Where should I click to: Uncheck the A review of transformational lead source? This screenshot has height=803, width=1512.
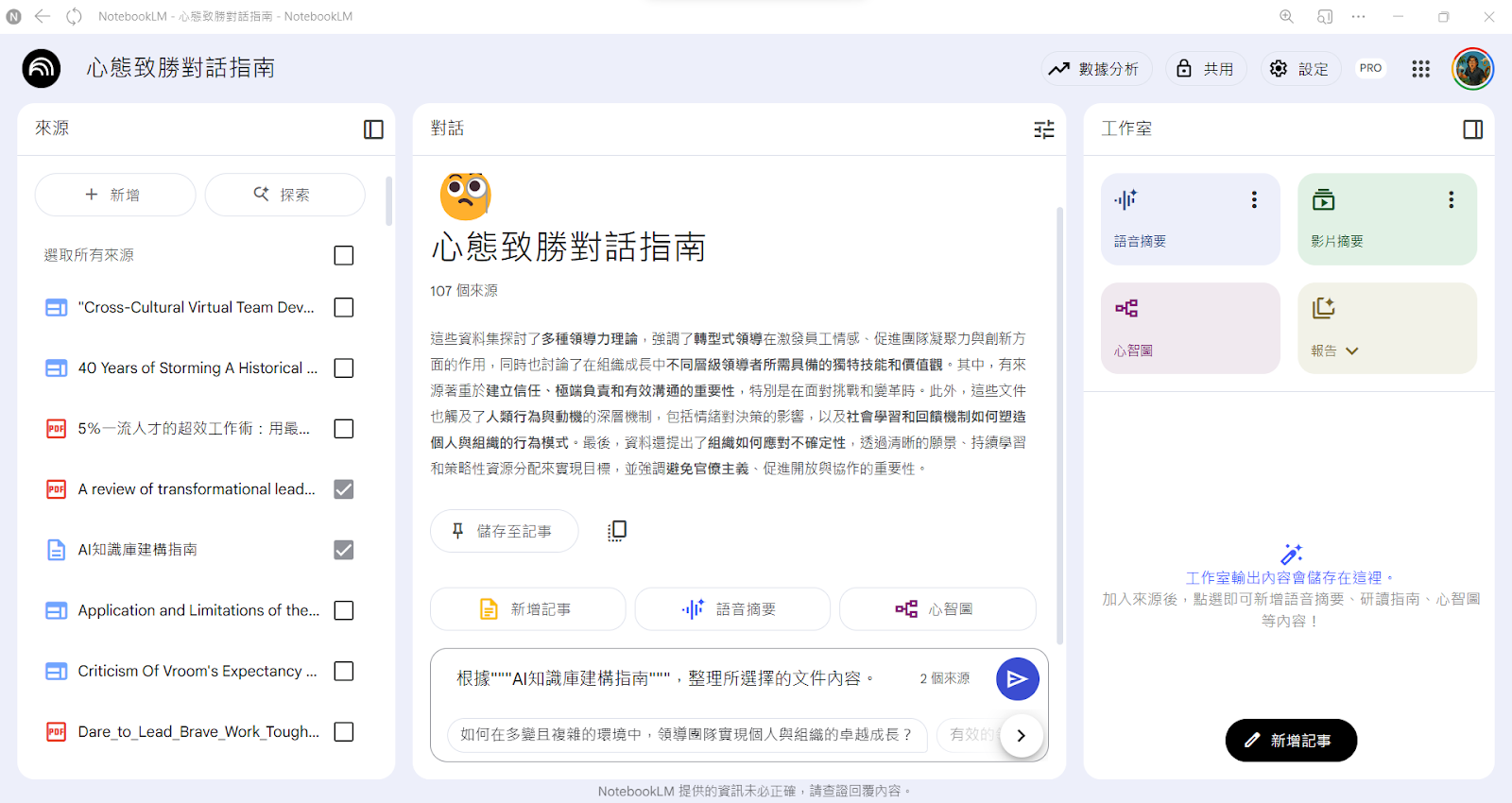(x=344, y=488)
